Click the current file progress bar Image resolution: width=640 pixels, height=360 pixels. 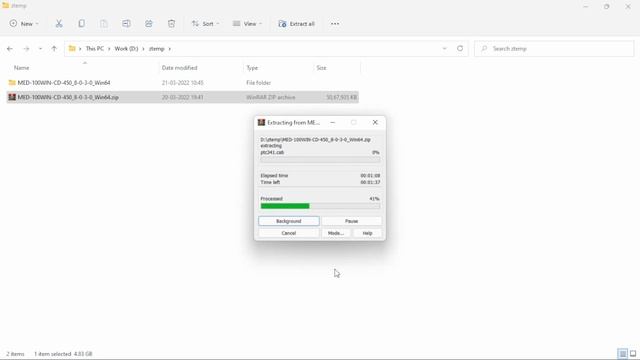tap(320, 160)
